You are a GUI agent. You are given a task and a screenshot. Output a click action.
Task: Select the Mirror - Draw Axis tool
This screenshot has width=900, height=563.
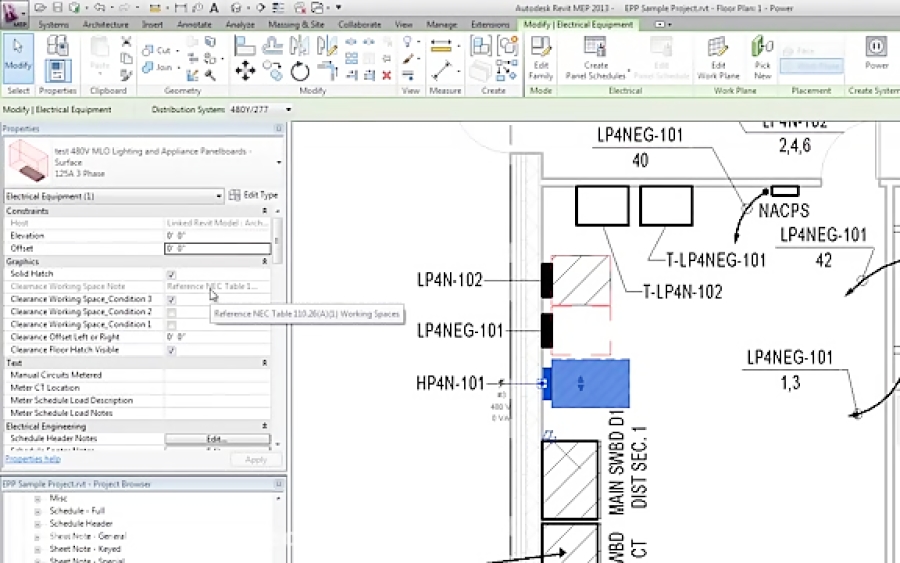pyautogui.click(x=327, y=46)
